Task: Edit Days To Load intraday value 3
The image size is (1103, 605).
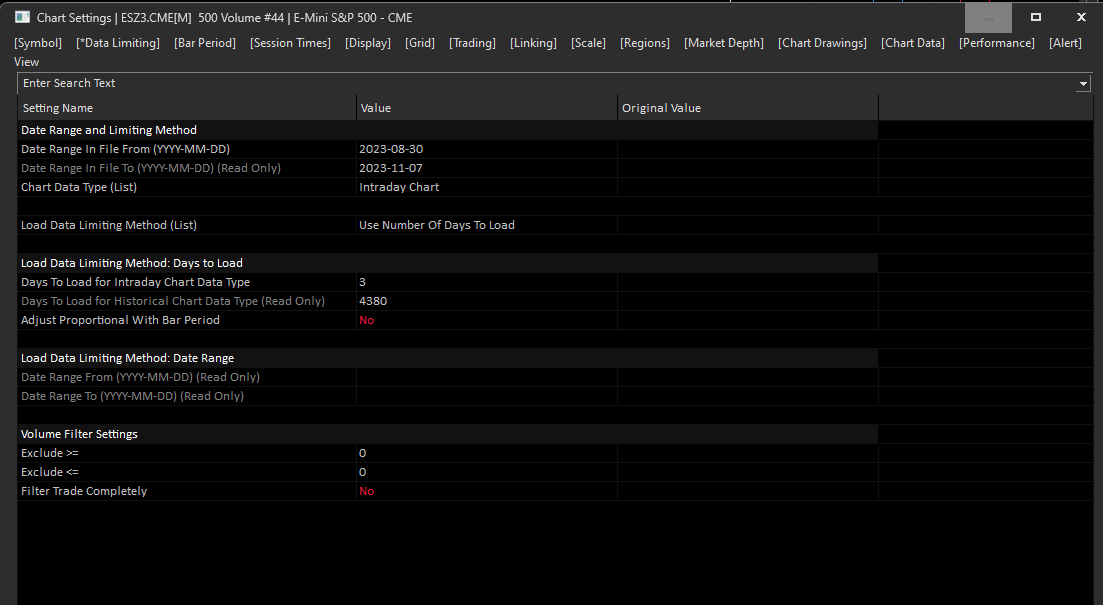Action: coord(487,282)
